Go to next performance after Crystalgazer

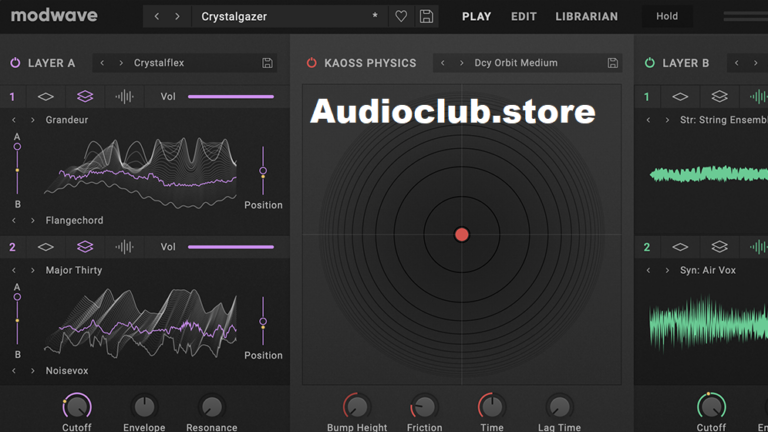point(177,17)
